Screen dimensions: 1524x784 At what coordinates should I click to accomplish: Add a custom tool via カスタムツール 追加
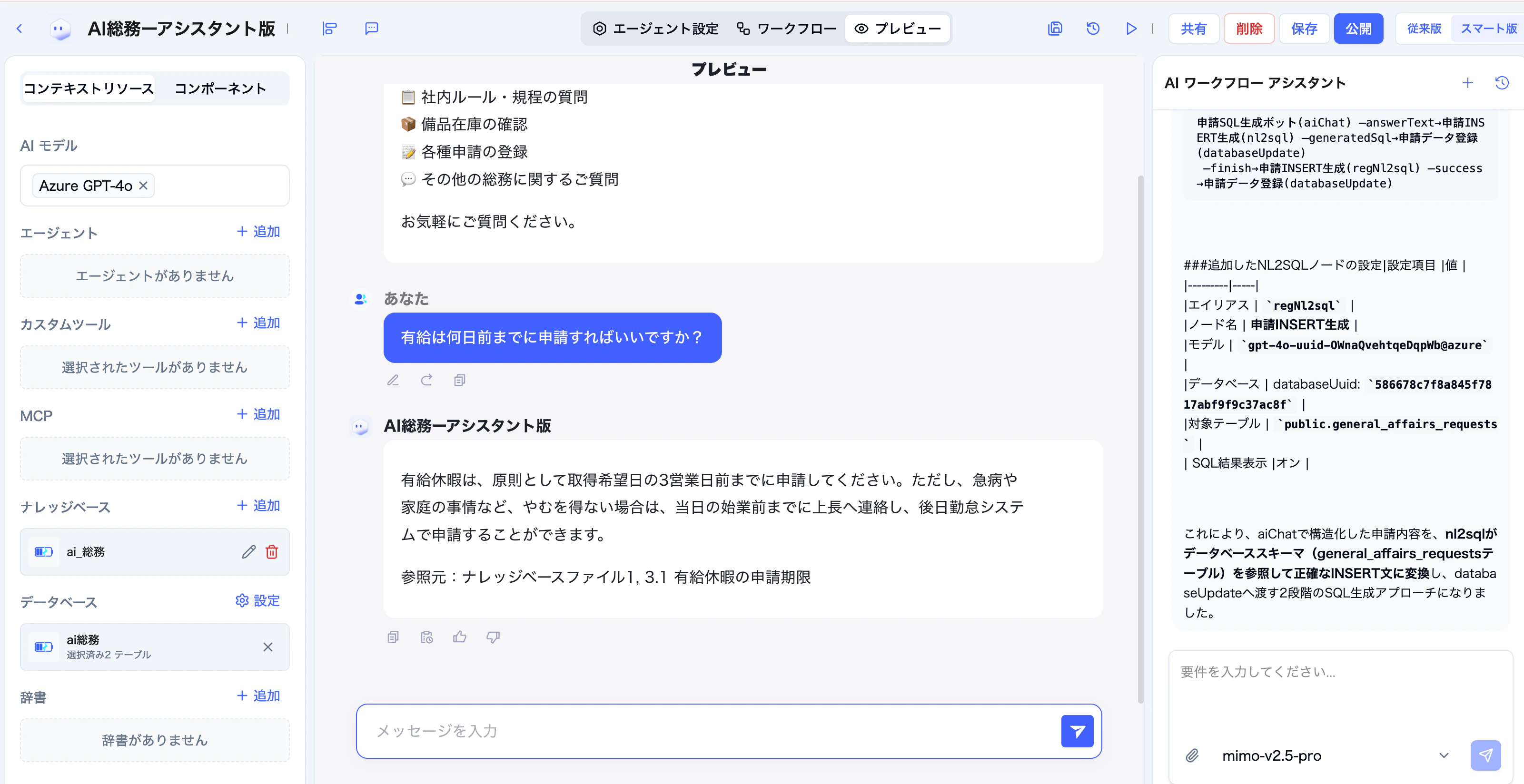(x=258, y=323)
